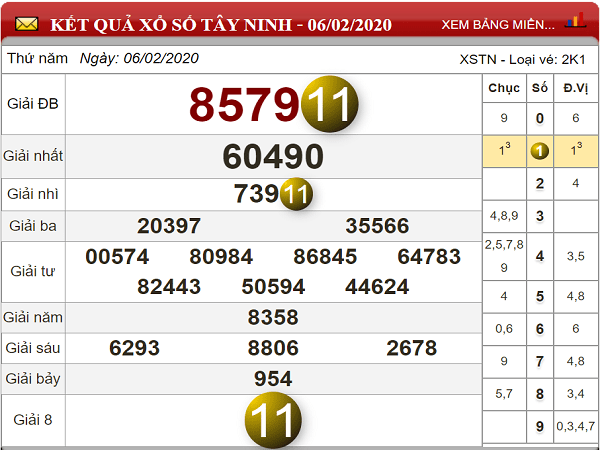This screenshot has height=450, width=600.
Task: Click the golden 1 ball in Số column
Action: pyautogui.click(x=540, y=151)
